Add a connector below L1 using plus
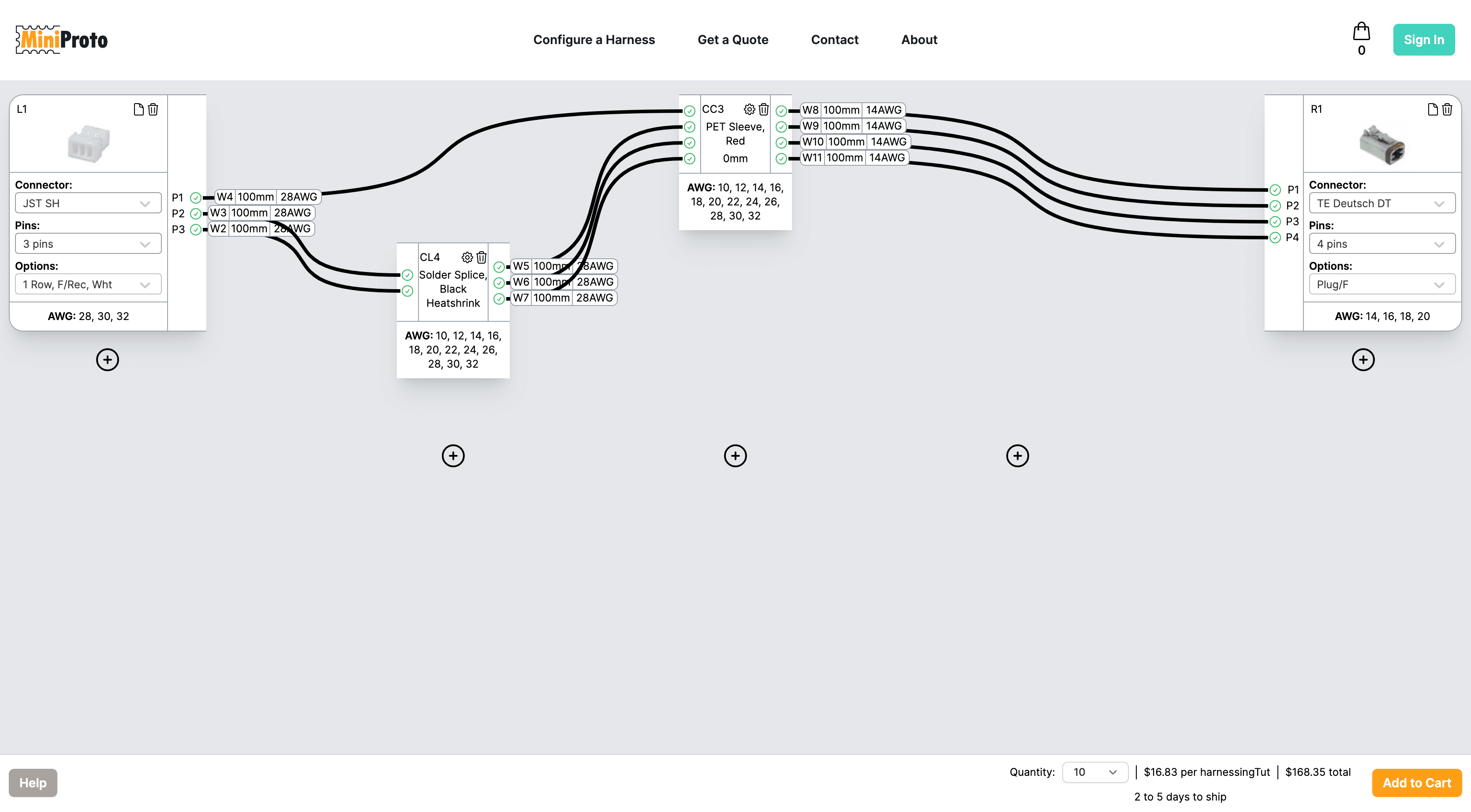This screenshot has width=1471, height=812. point(107,360)
